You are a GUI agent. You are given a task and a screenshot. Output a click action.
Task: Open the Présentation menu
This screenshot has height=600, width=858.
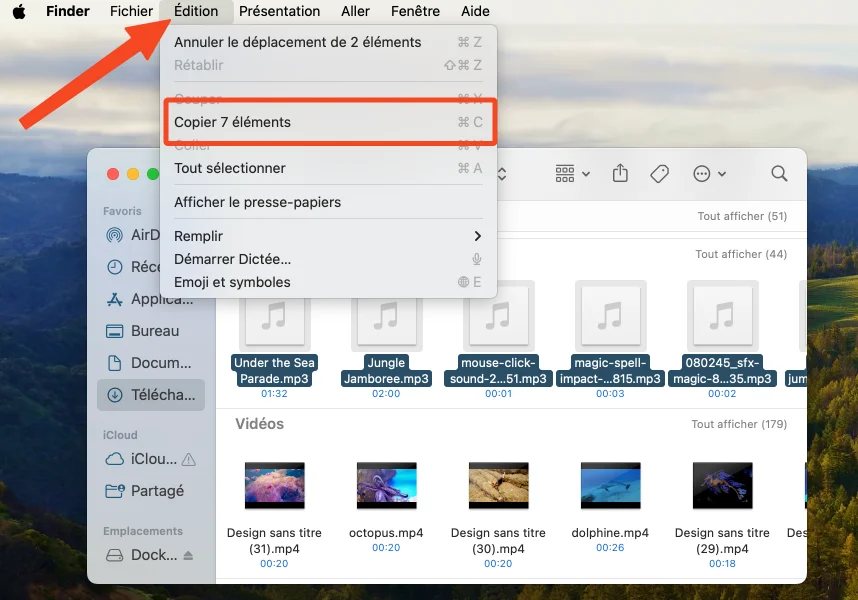(279, 11)
